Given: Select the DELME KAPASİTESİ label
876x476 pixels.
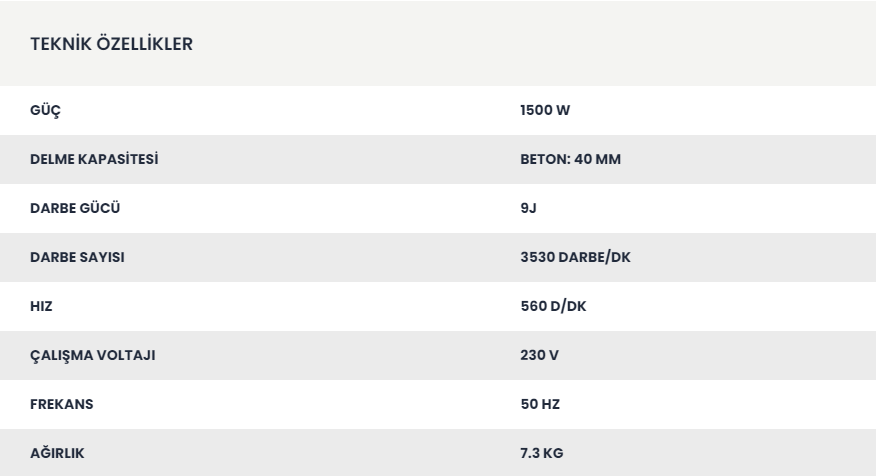Looking at the screenshot, I should (x=94, y=159).
